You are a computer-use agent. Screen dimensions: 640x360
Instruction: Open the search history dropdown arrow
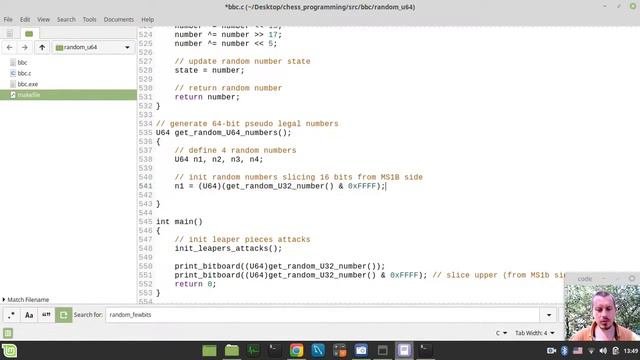point(549,315)
